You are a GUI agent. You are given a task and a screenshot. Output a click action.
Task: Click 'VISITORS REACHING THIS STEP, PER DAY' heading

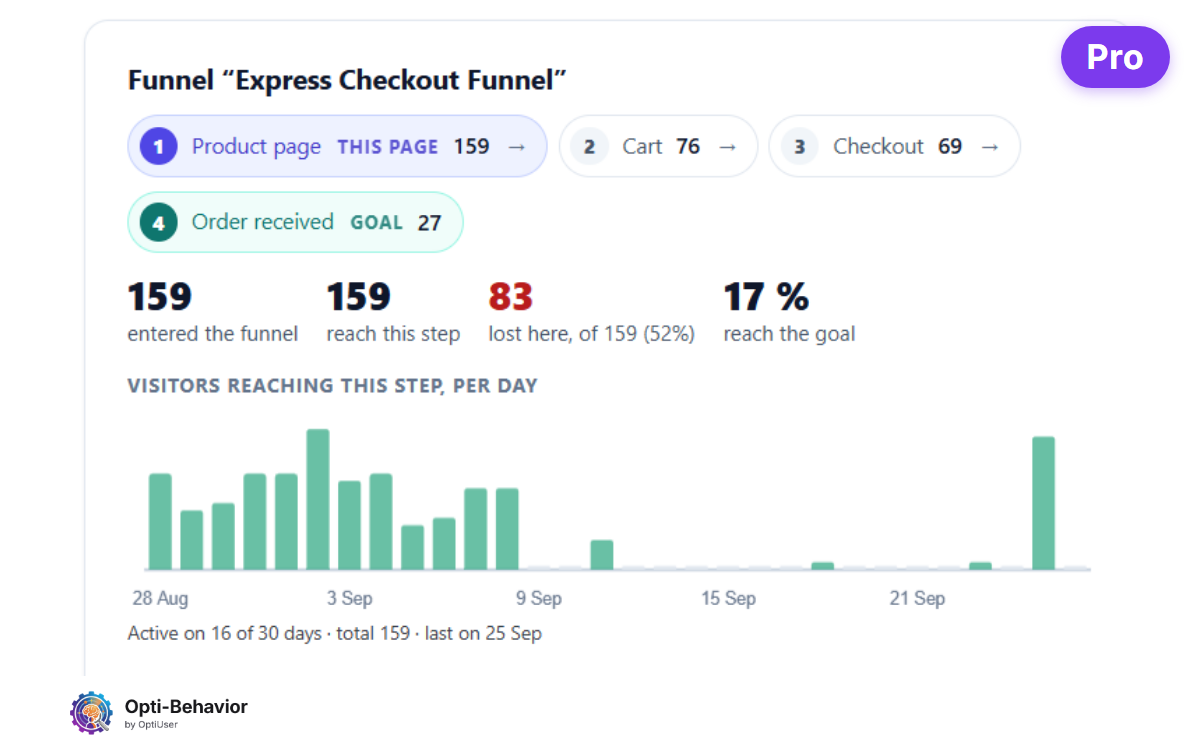click(333, 386)
